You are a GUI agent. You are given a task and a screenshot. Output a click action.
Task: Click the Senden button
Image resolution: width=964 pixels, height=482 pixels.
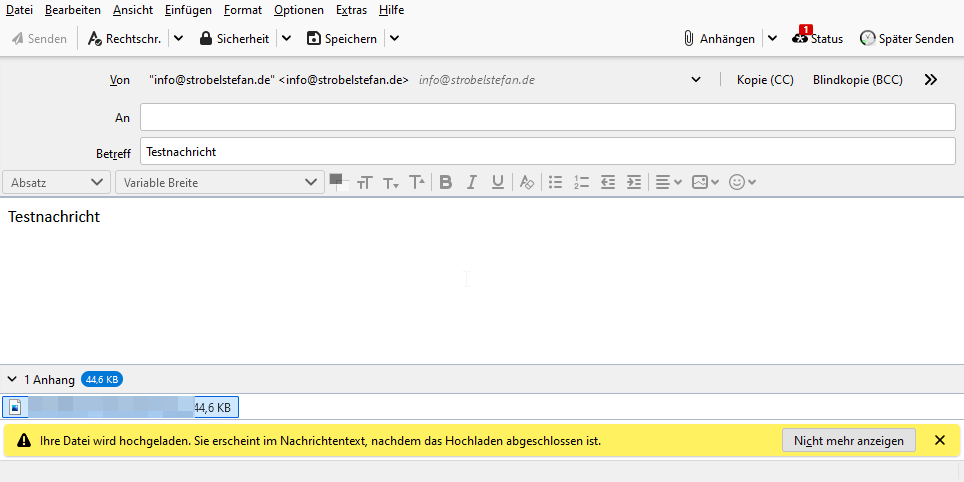(39, 39)
